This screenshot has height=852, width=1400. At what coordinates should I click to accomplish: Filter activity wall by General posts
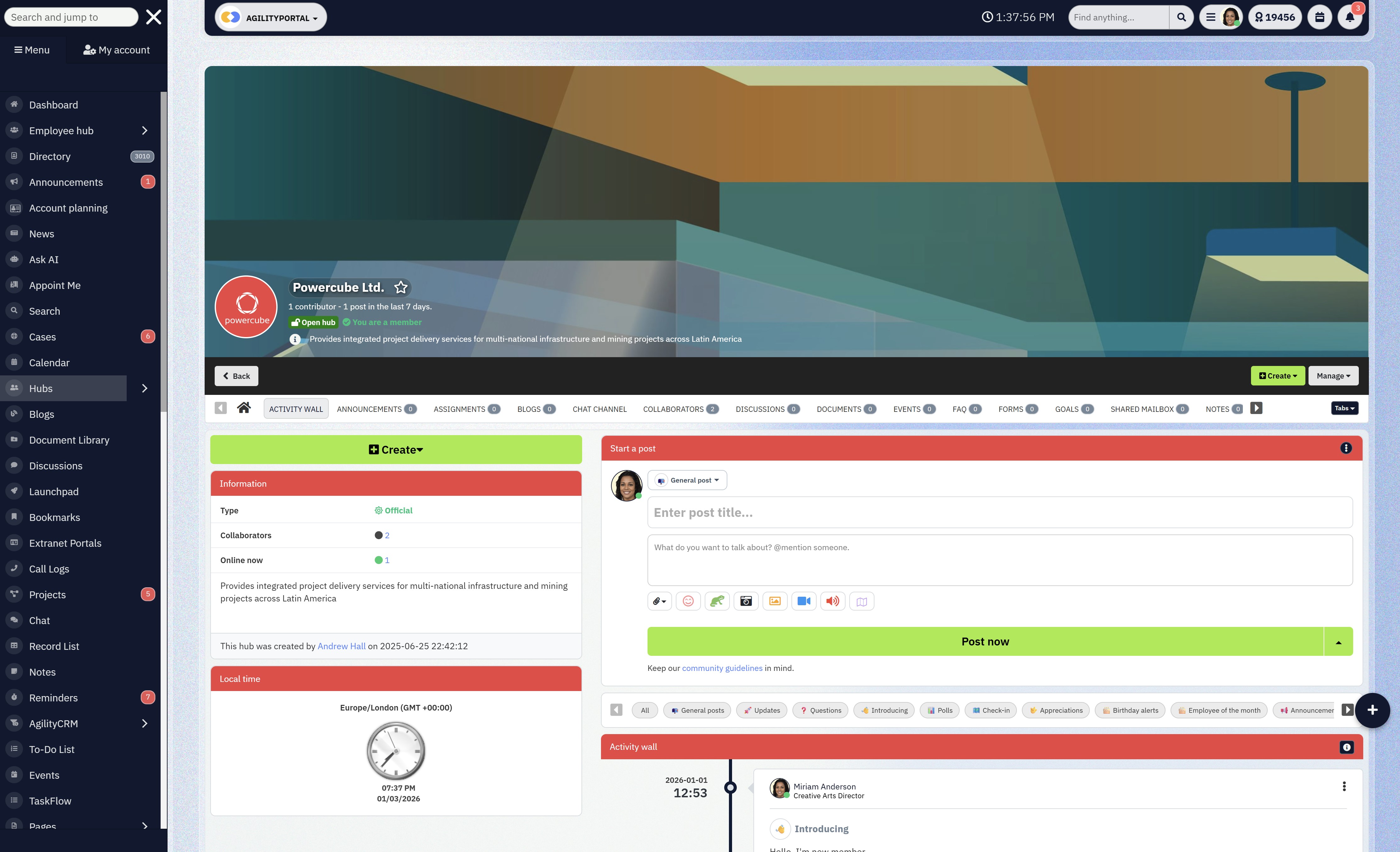tap(697, 710)
